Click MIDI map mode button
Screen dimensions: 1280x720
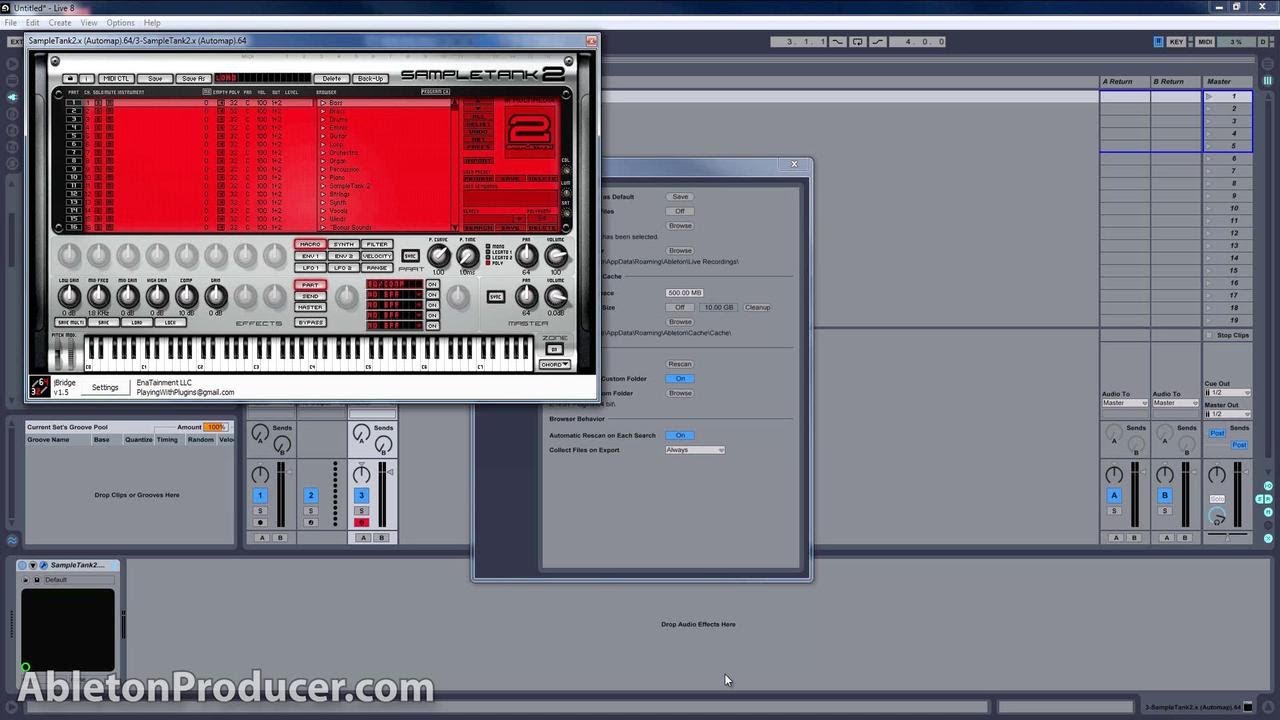1205,42
